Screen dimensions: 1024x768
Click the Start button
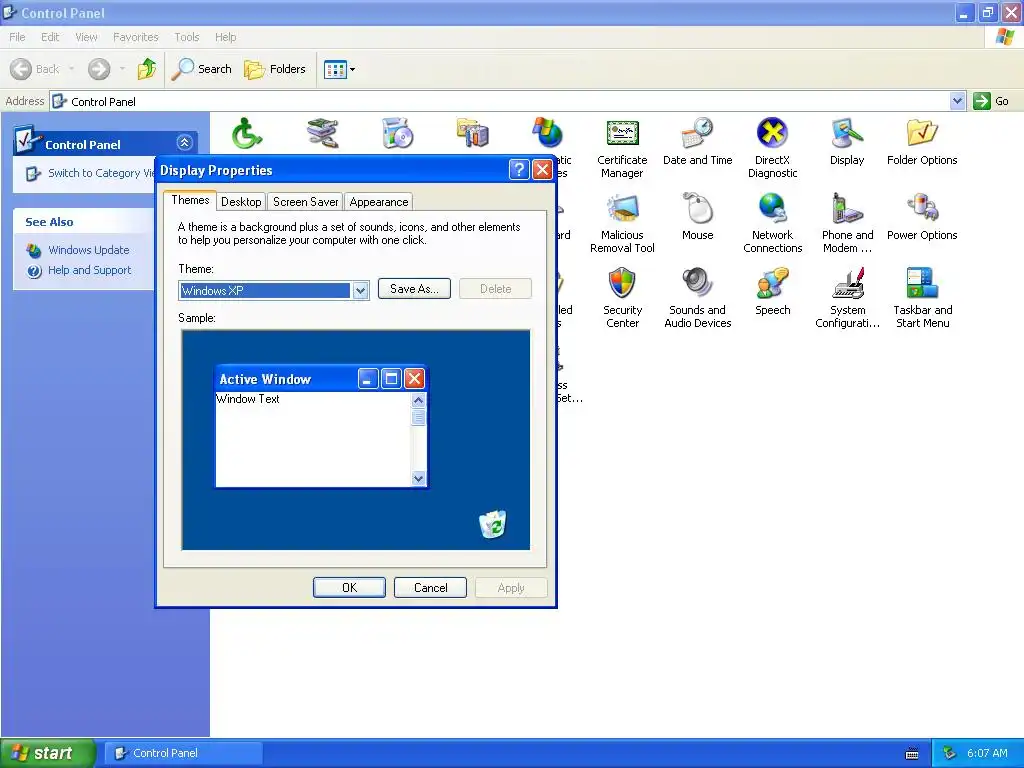coord(47,753)
